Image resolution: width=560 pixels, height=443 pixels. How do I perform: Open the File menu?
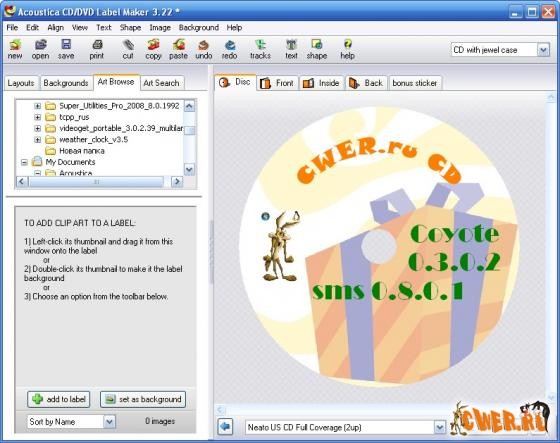(12, 28)
